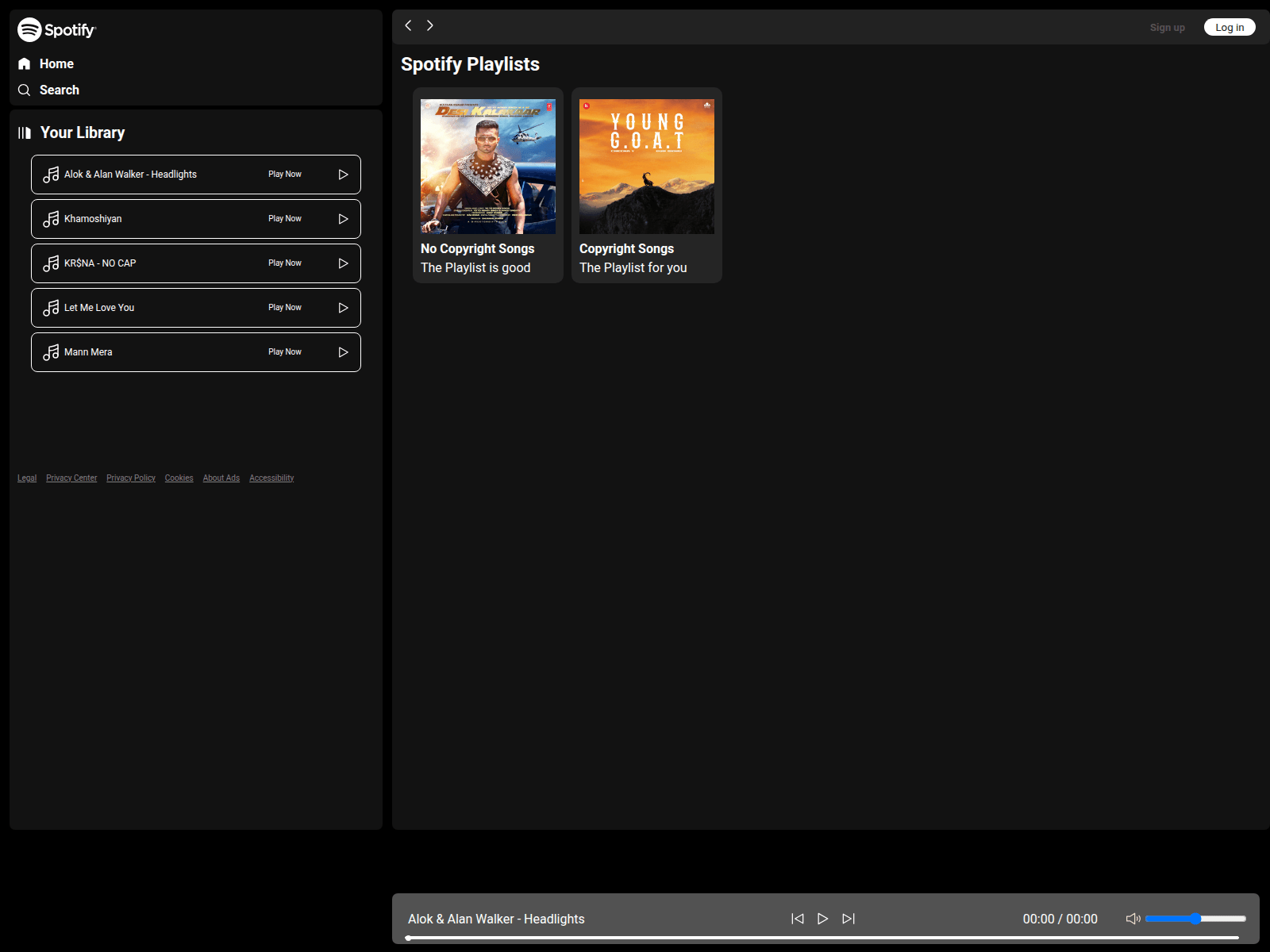Click play triangle on Khamoshiyan row

click(344, 219)
